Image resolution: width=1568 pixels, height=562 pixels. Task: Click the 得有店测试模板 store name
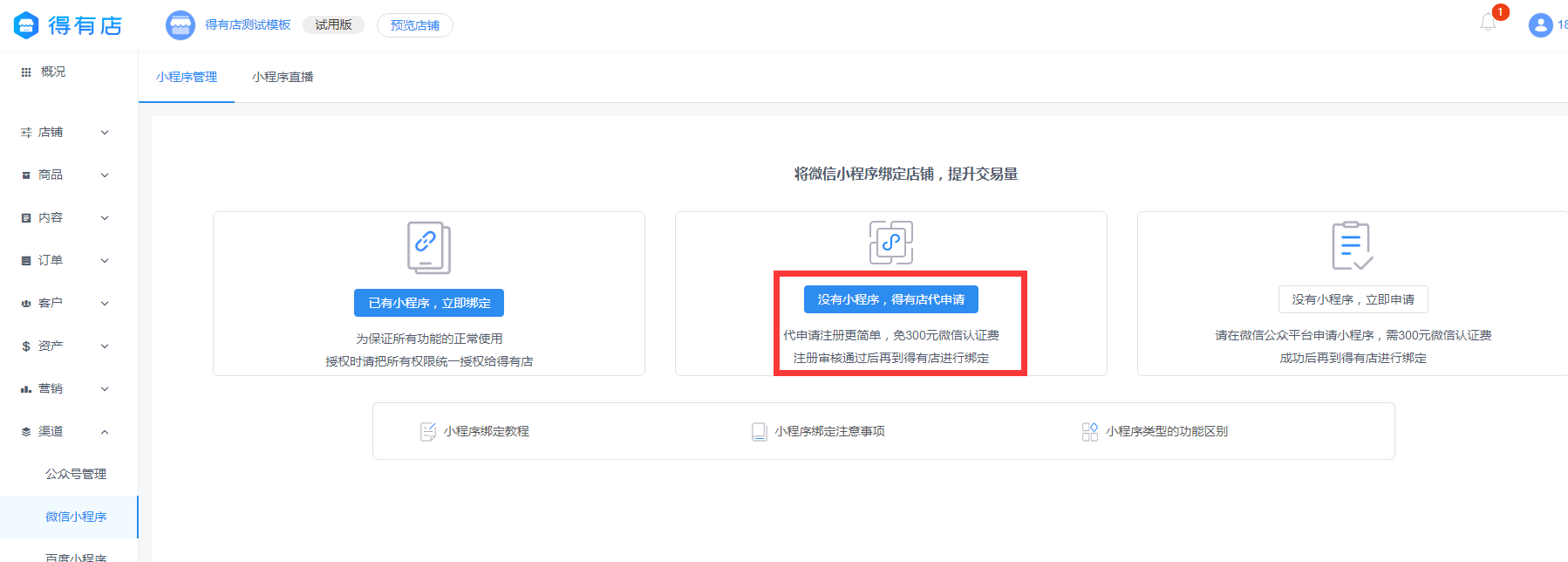pyautogui.click(x=248, y=25)
